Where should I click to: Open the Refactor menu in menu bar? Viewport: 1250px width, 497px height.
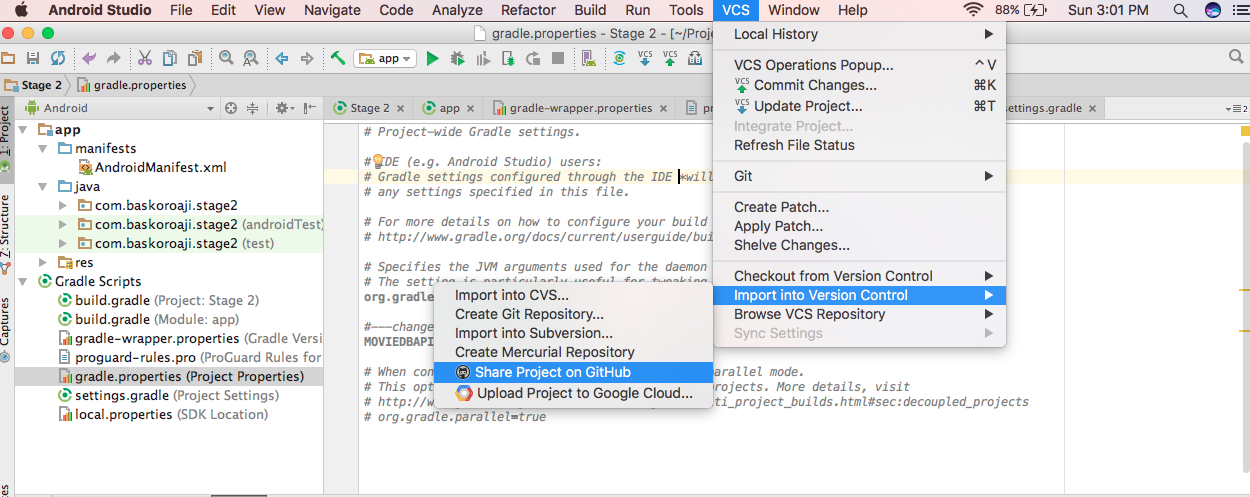click(528, 10)
